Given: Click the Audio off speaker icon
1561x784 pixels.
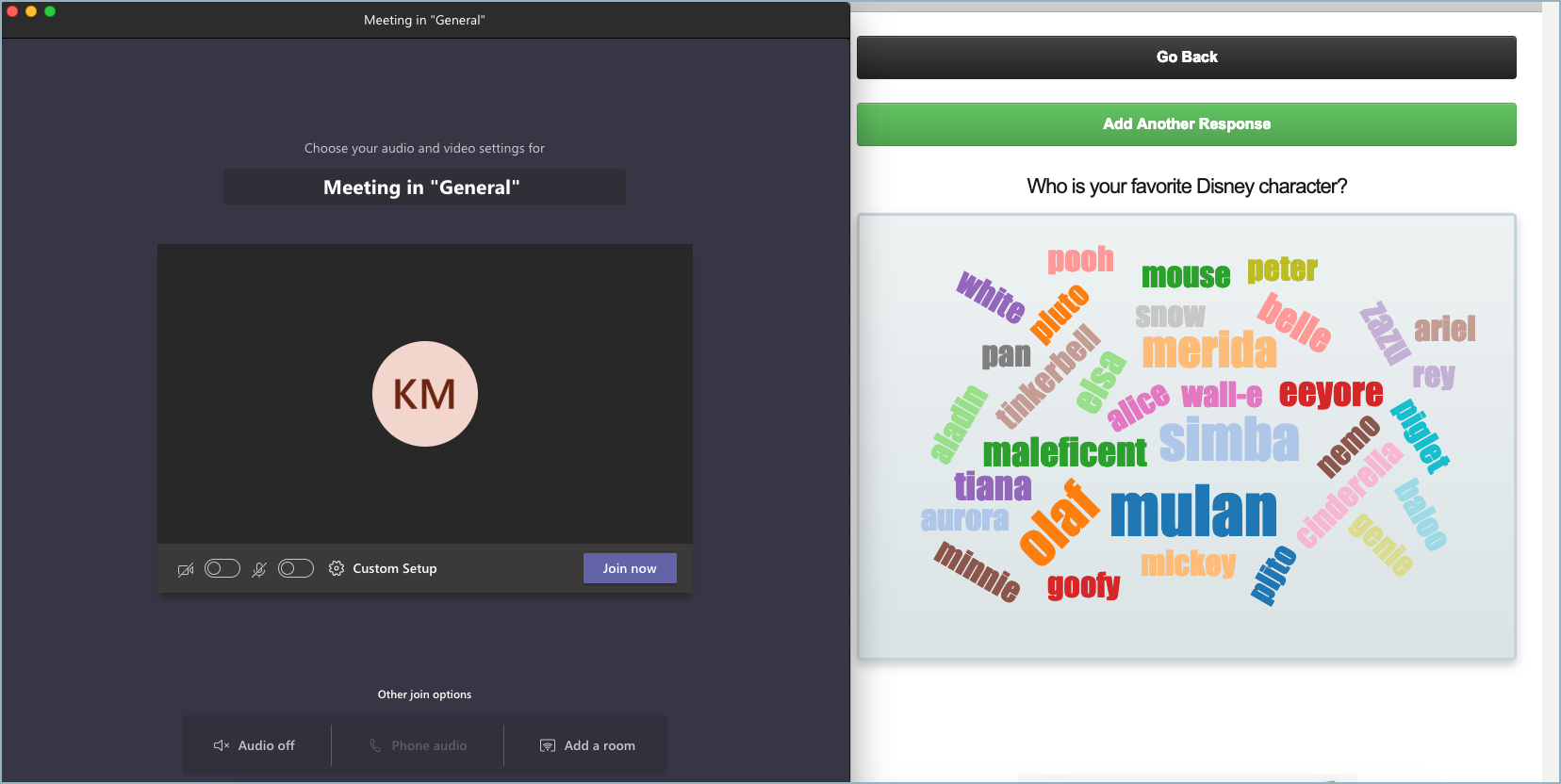Looking at the screenshot, I should click(222, 745).
